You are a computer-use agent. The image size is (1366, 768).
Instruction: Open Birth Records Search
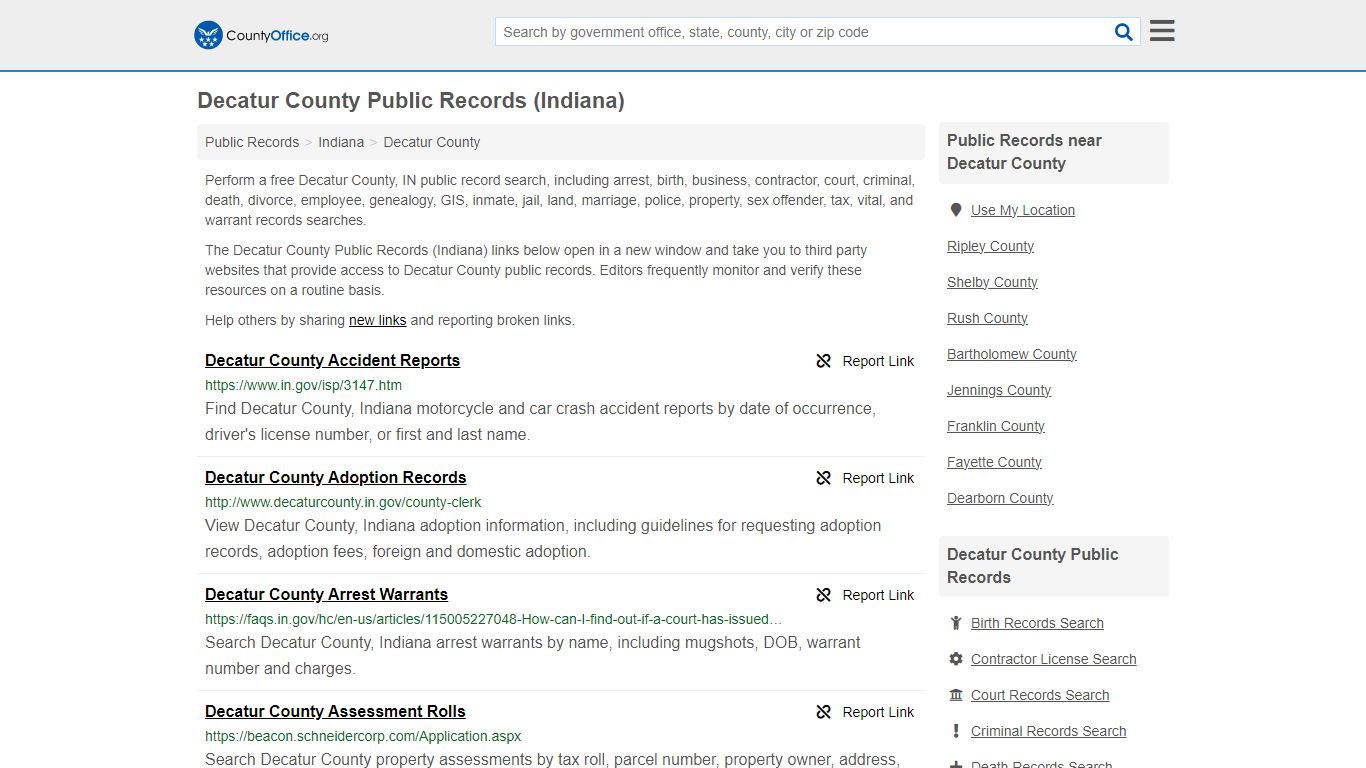(x=1037, y=623)
